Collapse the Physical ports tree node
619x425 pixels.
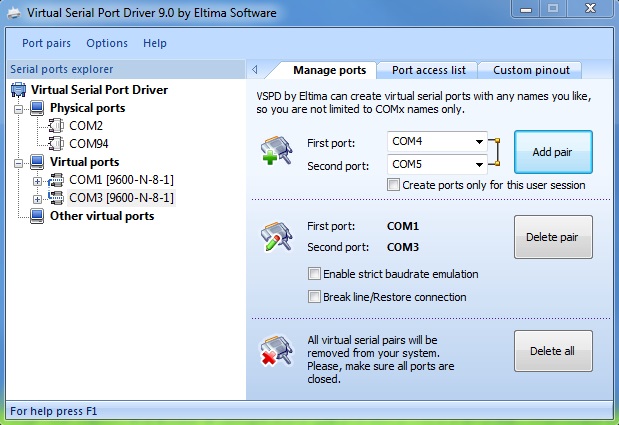pyautogui.click(x=19, y=109)
